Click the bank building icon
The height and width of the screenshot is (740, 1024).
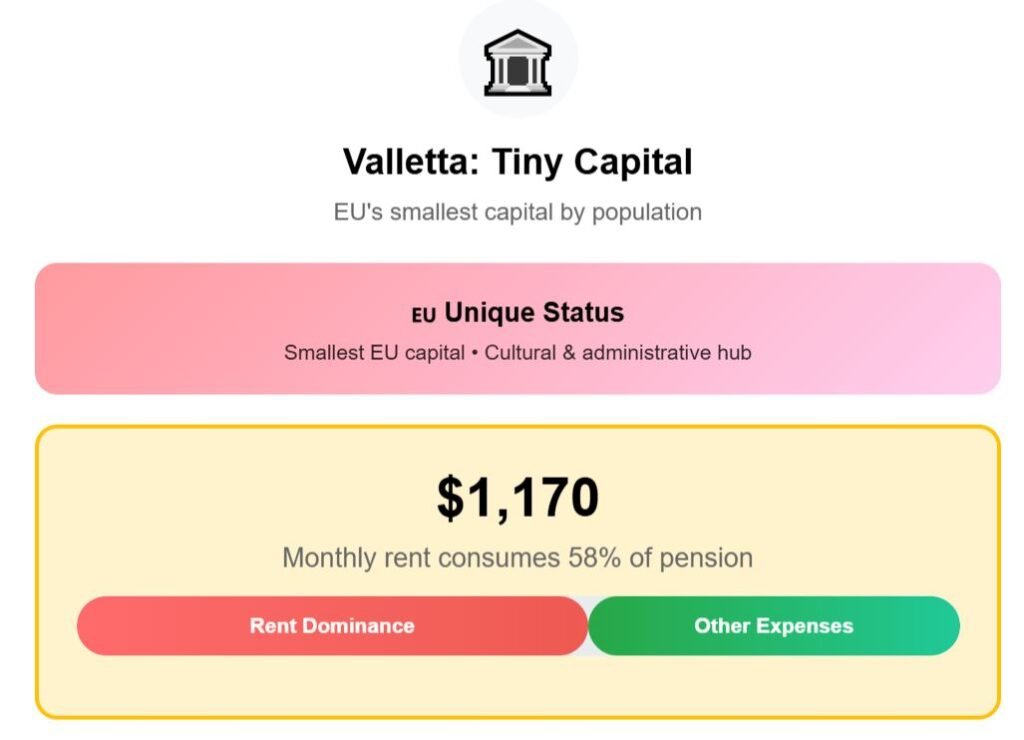coord(517,59)
